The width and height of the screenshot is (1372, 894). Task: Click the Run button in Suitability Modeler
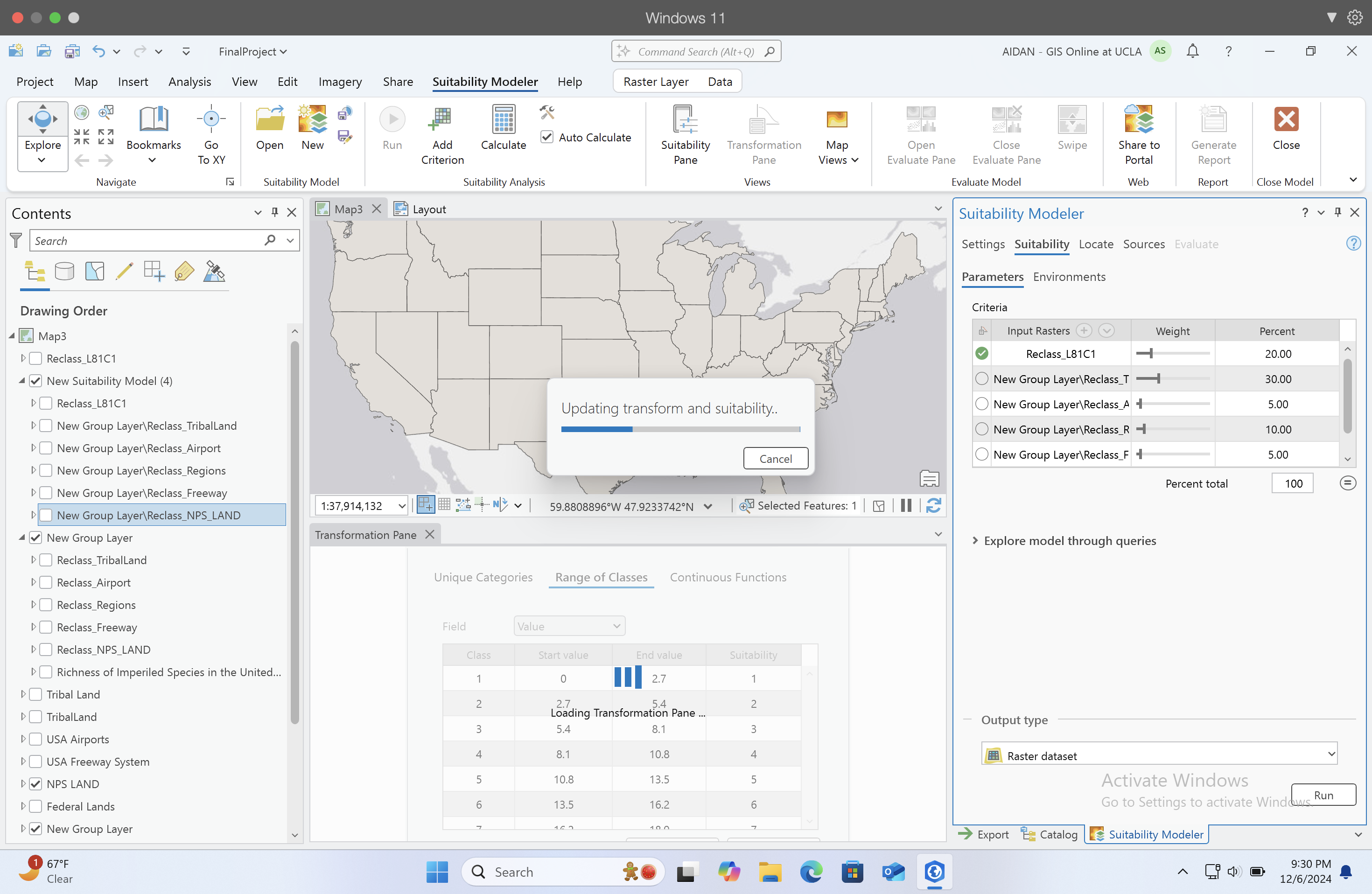(x=1323, y=795)
